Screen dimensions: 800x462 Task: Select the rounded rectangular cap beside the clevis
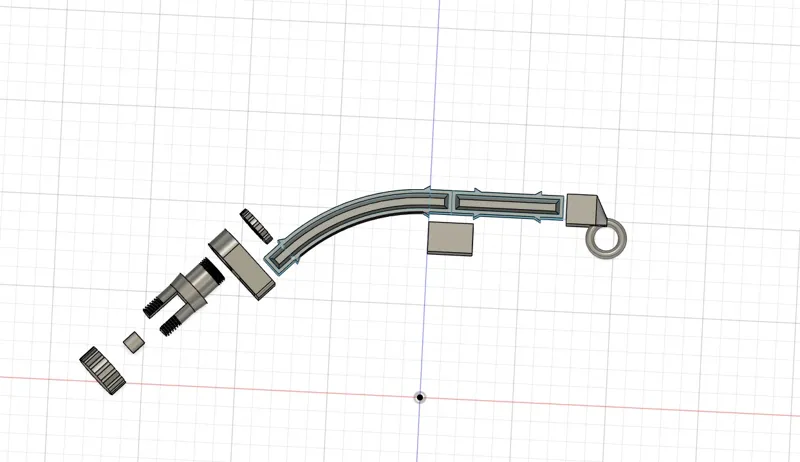point(241,265)
